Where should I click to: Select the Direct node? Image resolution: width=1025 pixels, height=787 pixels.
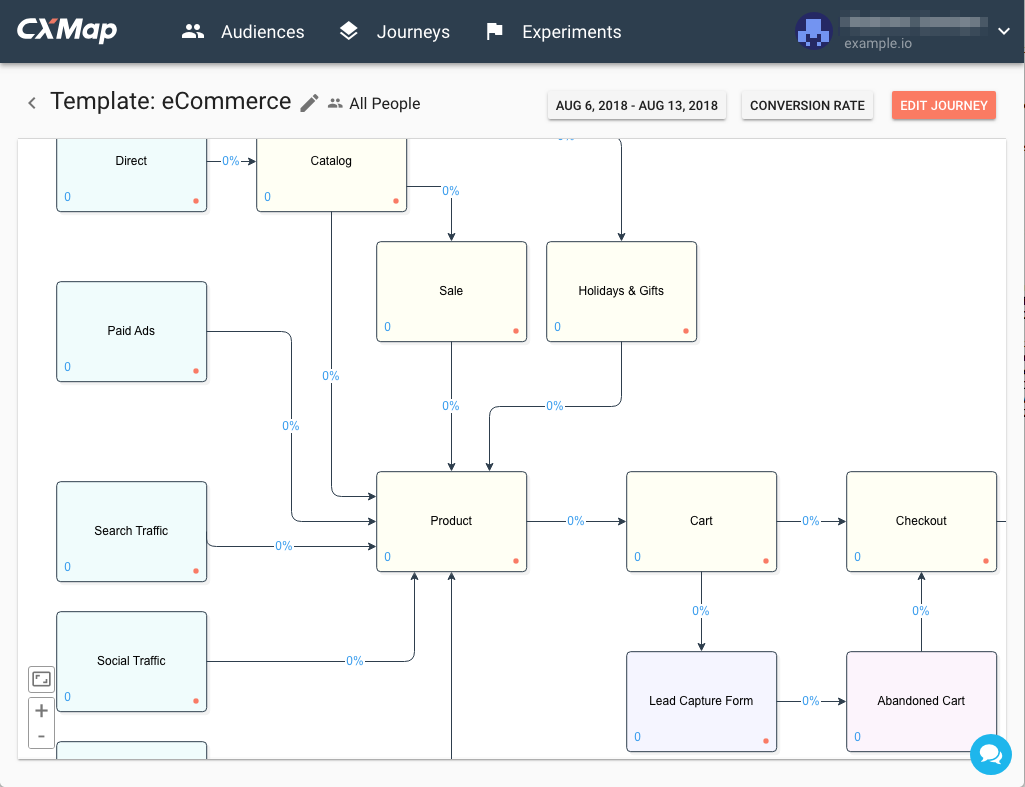(x=131, y=175)
